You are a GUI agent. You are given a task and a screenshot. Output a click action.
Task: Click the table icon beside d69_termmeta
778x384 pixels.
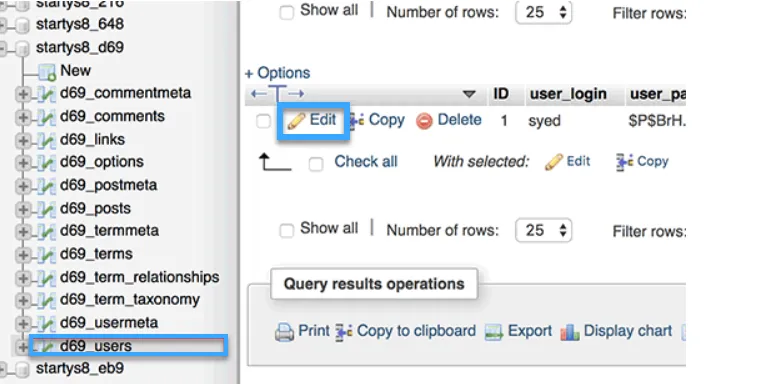click(x=46, y=232)
